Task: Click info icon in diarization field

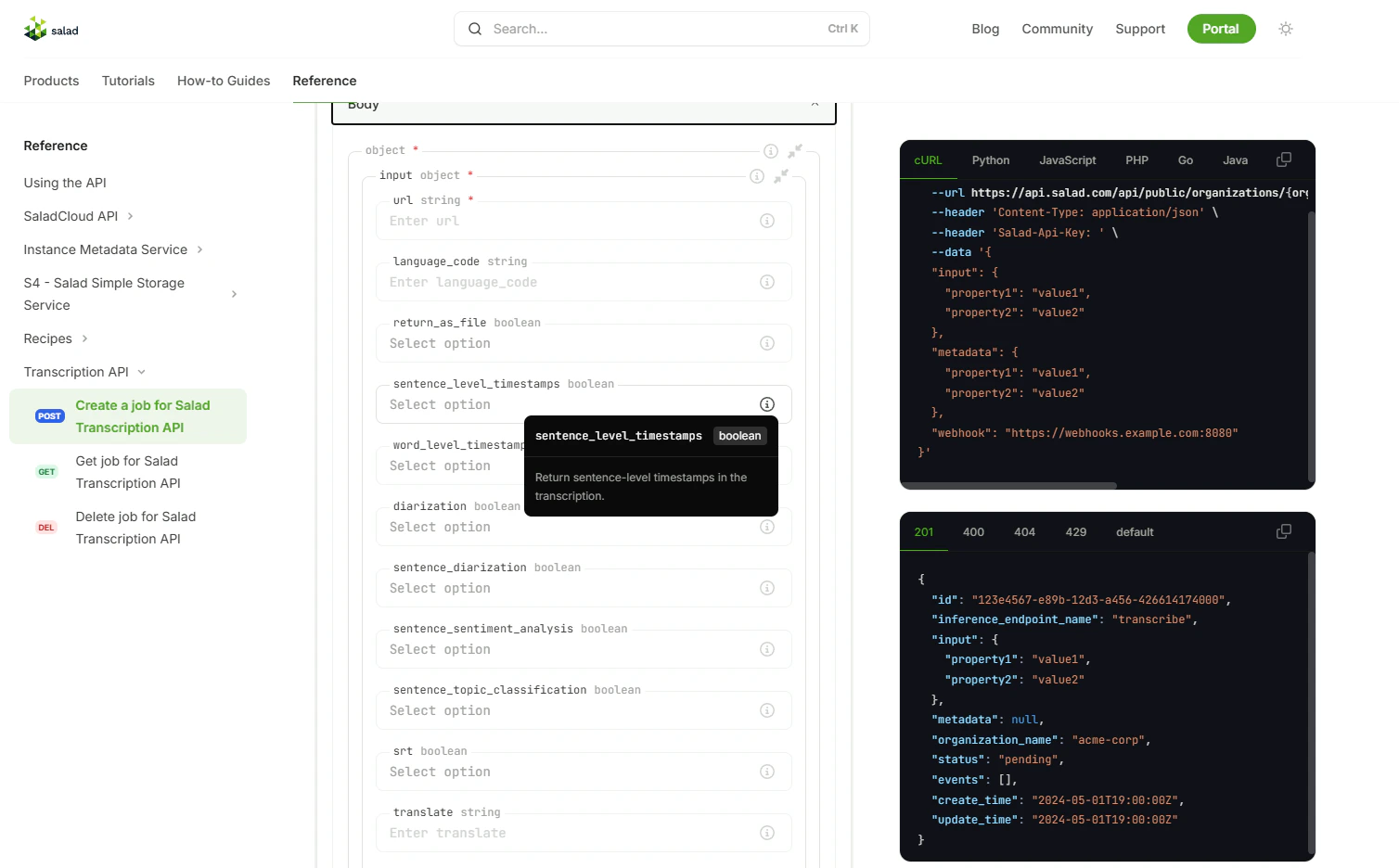Action: click(x=767, y=527)
